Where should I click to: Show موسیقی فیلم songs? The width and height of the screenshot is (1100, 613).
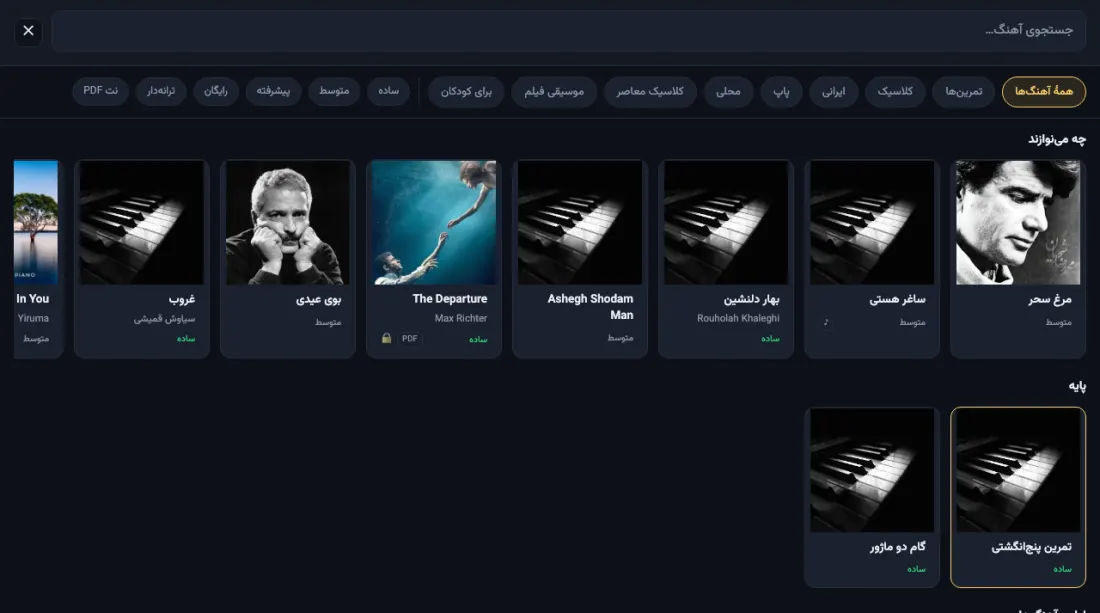click(x=554, y=92)
